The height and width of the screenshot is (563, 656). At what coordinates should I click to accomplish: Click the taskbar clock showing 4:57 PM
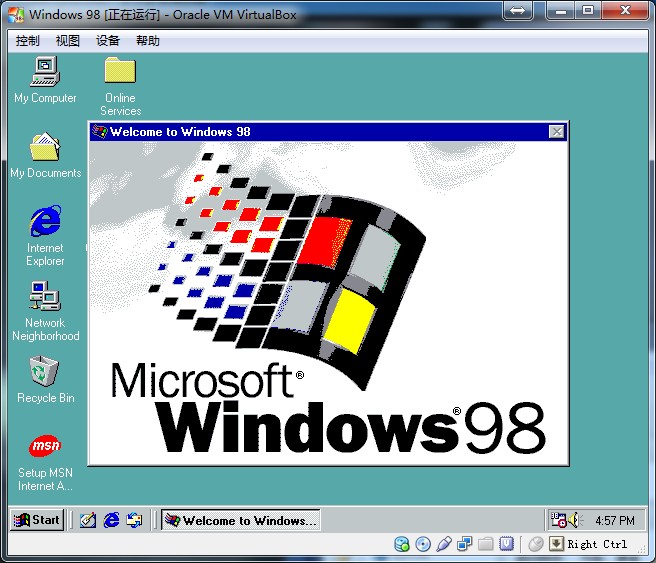(x=614, y=521)
